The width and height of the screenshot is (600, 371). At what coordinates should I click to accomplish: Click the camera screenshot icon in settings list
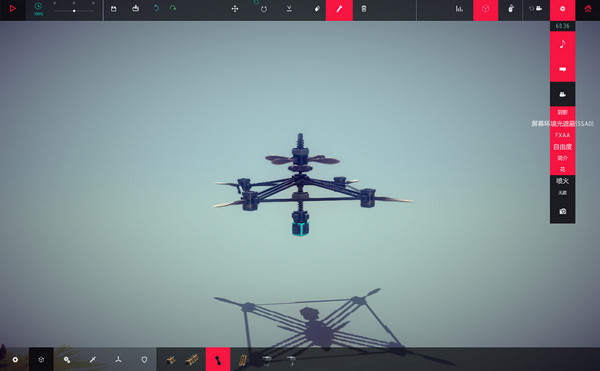pos(562,212)
